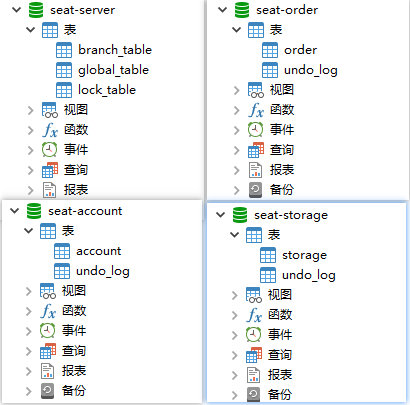The height and width of the screenshot is (405, 410).
Task: Select the storage table
Action: [304, 255]
